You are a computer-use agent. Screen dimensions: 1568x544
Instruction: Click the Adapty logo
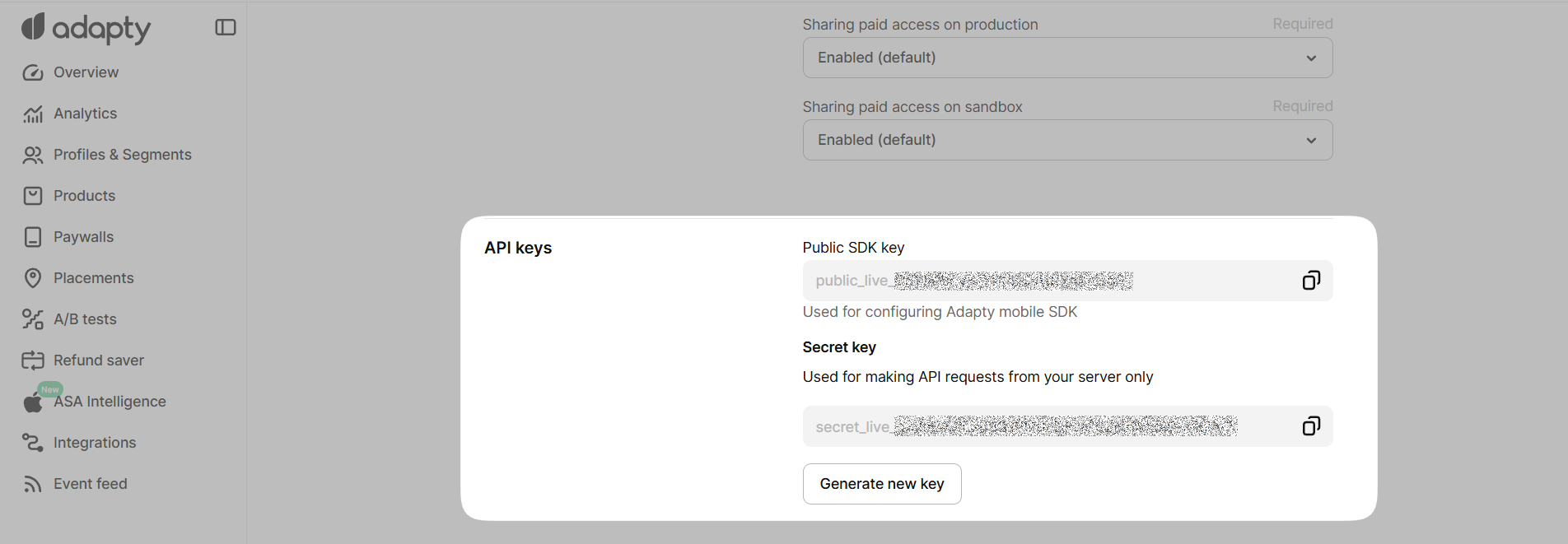coord(86,28)
